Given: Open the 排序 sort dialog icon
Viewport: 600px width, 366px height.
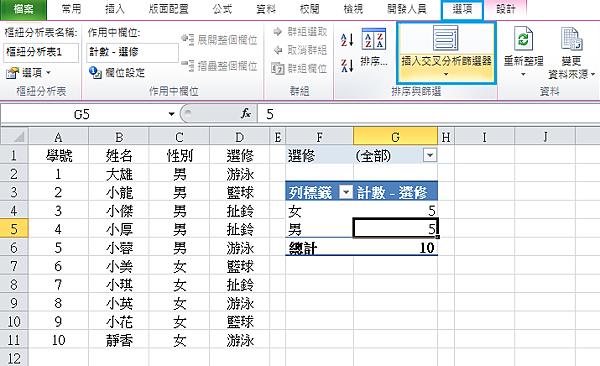Looking at the screenshot, I should coord(374,39).
